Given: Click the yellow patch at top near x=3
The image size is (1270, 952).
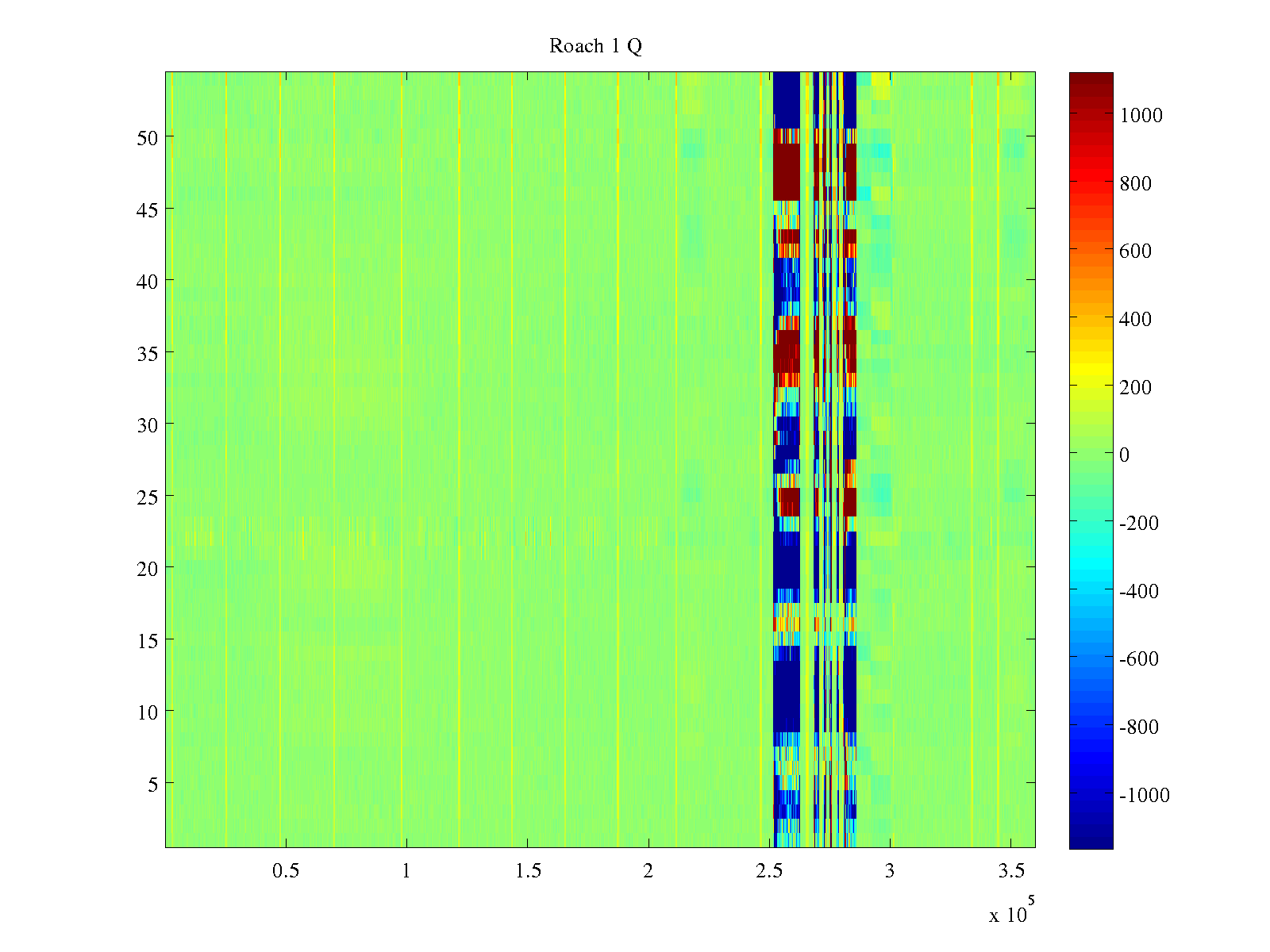Looking at the screenshot, I should [x=879, y=85].
